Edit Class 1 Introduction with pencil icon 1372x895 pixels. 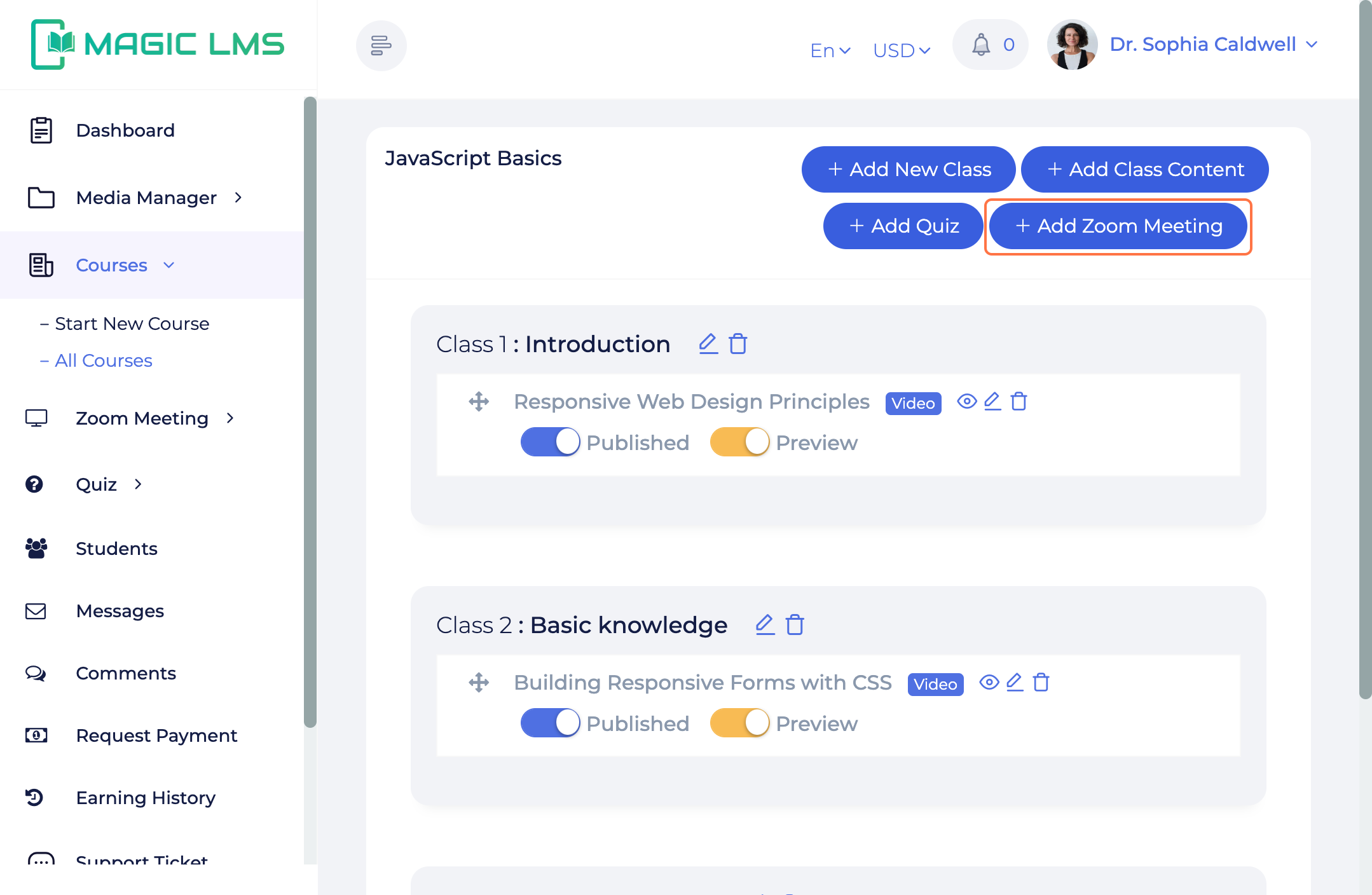click(708, 344)
